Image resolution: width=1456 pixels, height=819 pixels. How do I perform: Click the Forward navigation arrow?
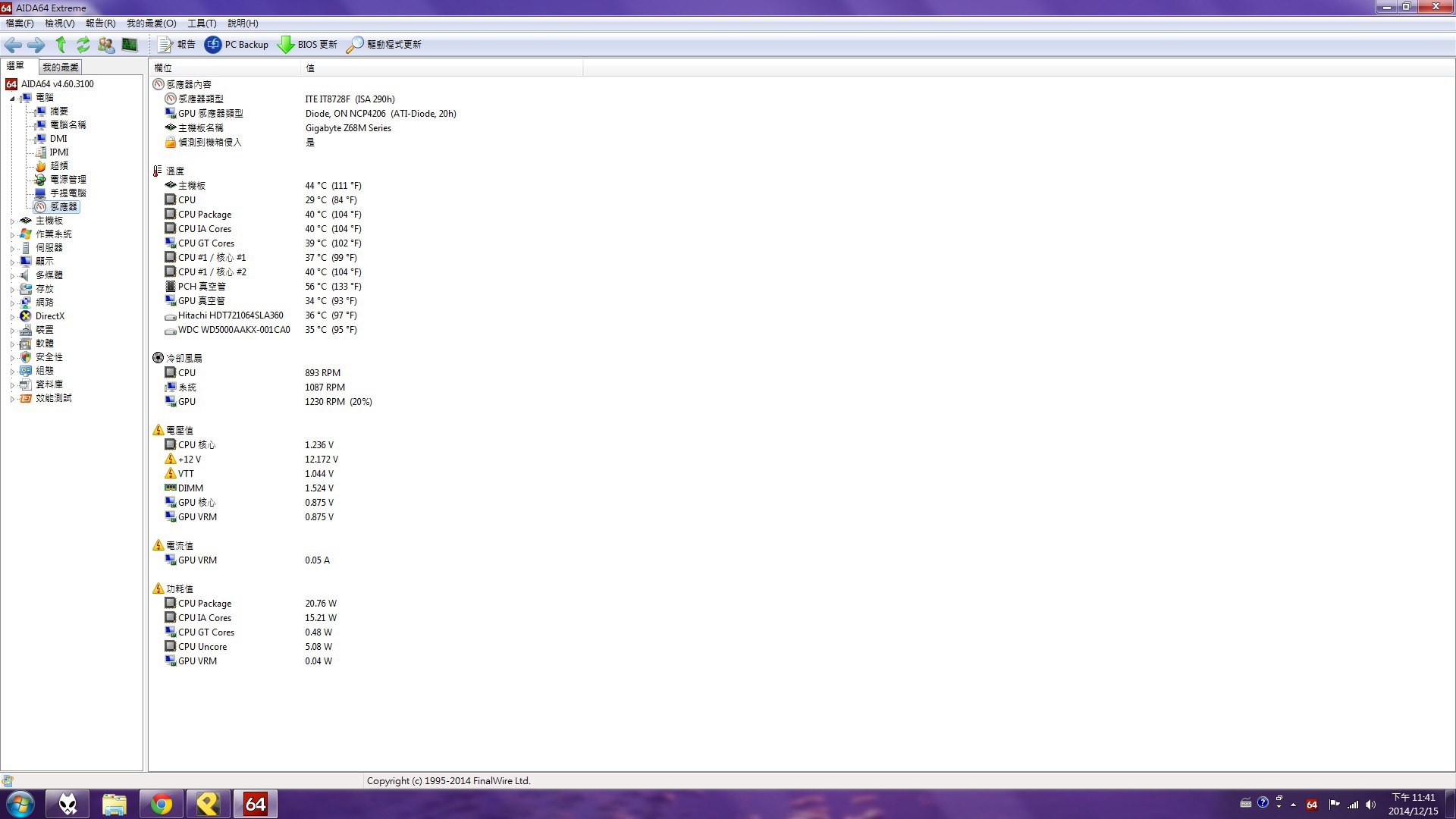[x=36, y=45]
